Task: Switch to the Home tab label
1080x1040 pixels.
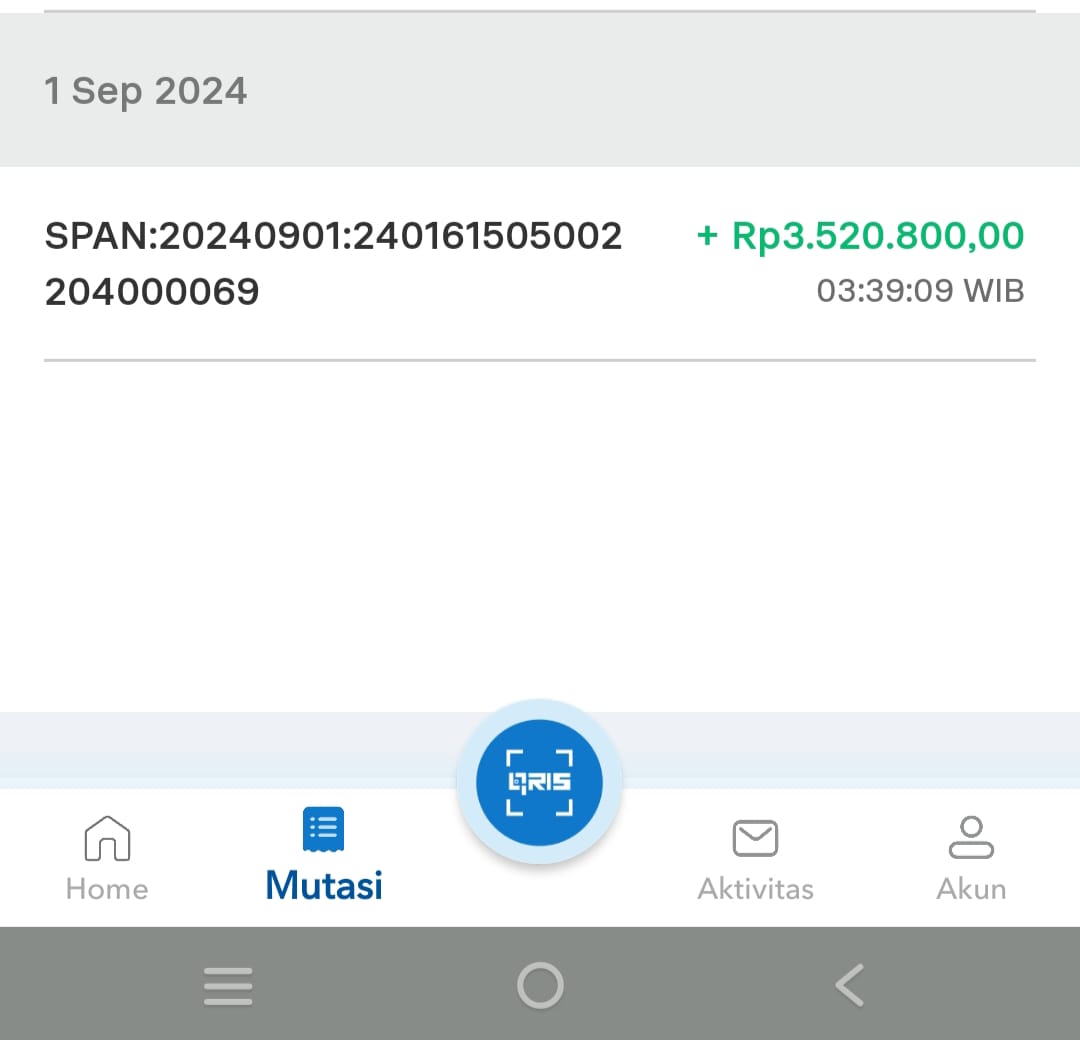Action: [x=107, y=889]
